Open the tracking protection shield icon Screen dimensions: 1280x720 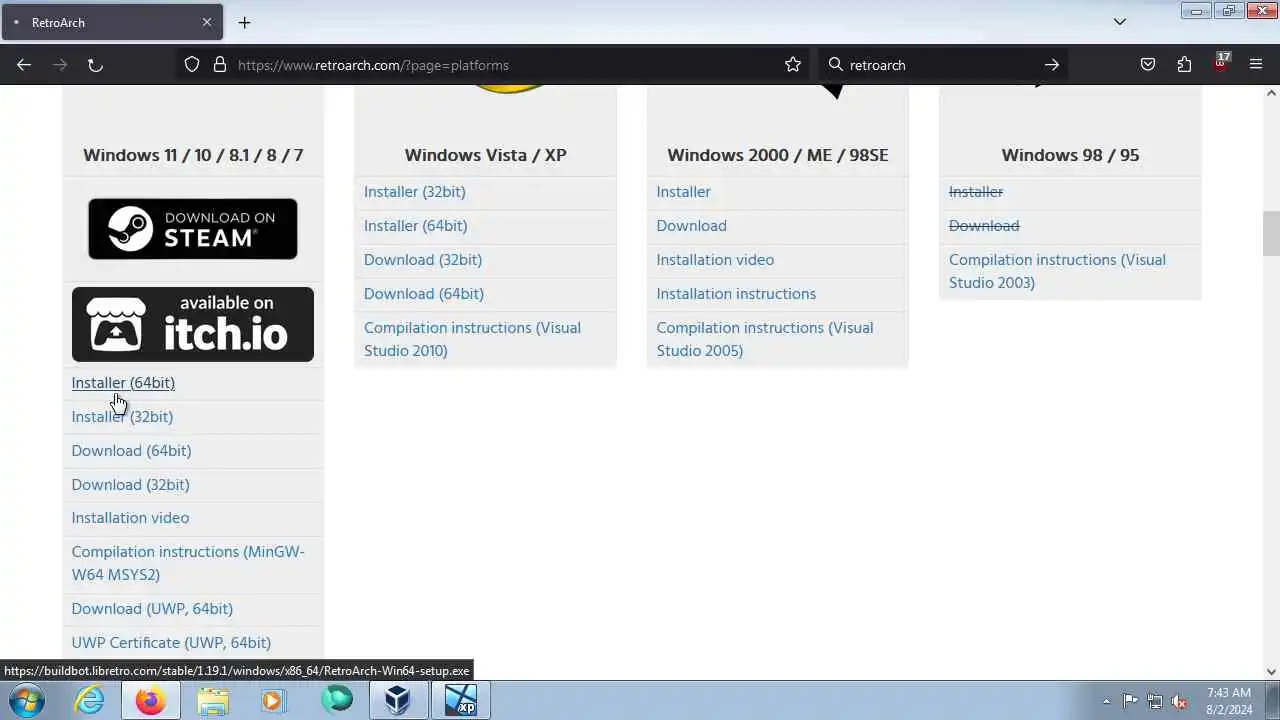192,65
